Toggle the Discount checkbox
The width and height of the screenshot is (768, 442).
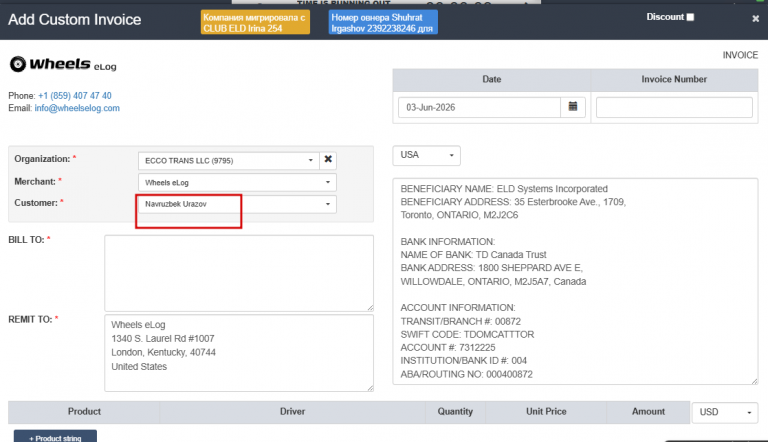[690, 17]
